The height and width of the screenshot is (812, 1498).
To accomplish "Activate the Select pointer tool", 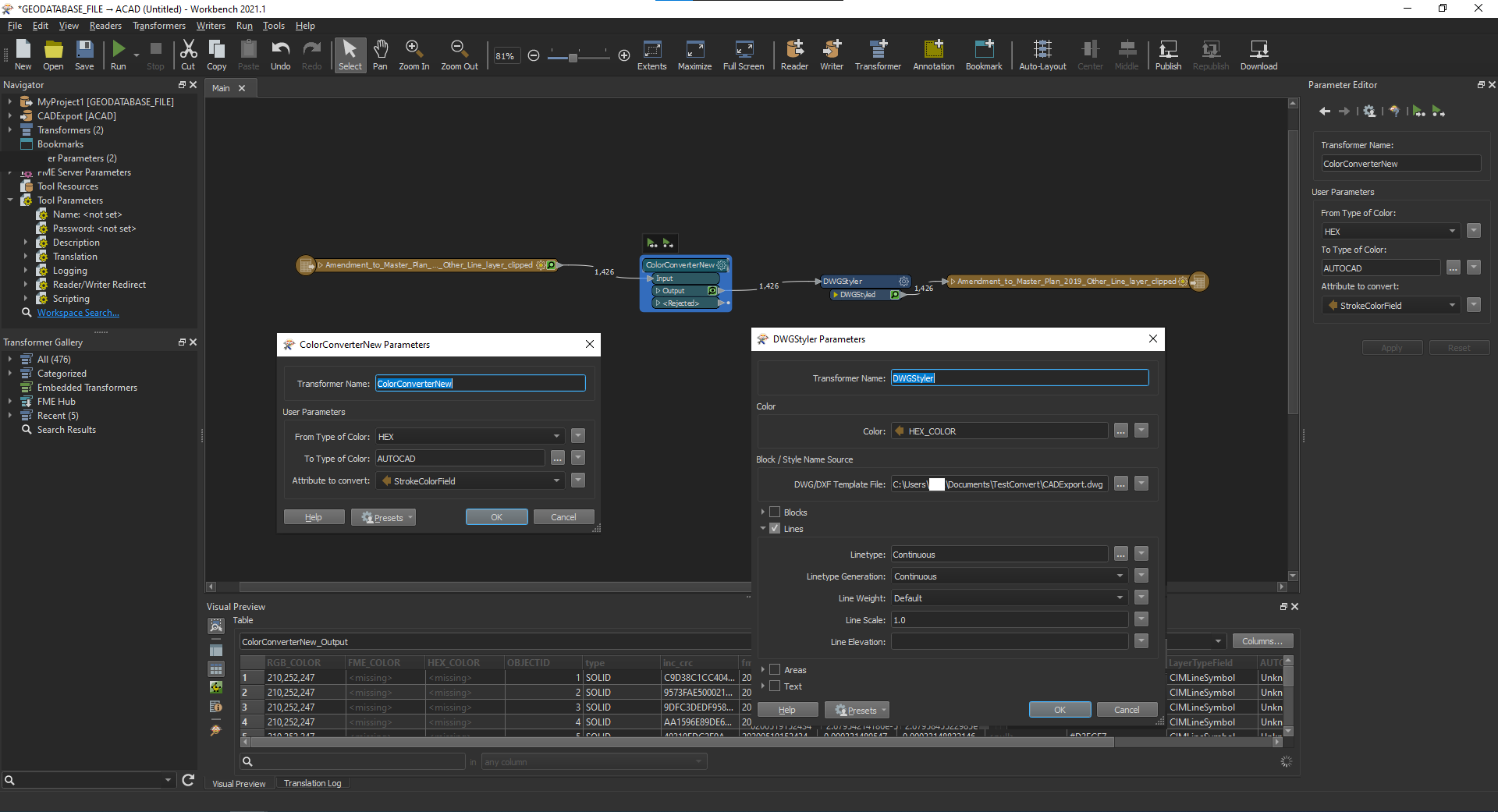I will point(350,55).
